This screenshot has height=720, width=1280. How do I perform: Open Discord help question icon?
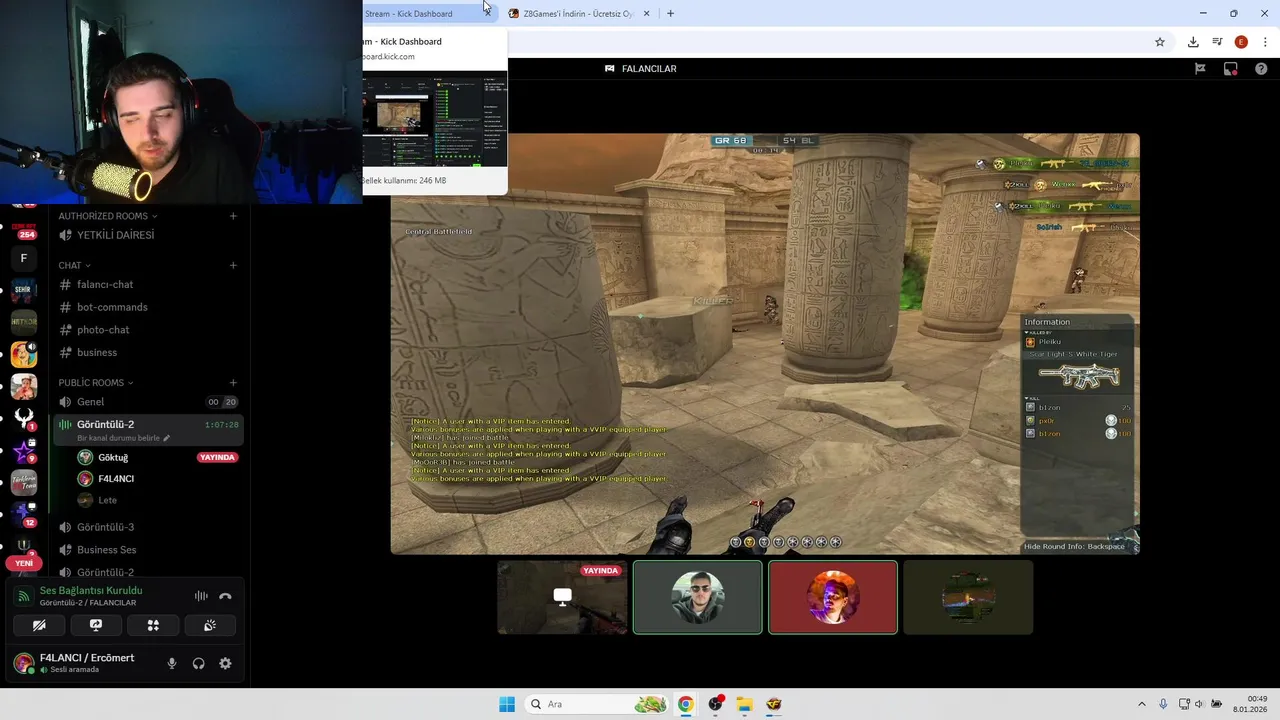click(1261, 69)
